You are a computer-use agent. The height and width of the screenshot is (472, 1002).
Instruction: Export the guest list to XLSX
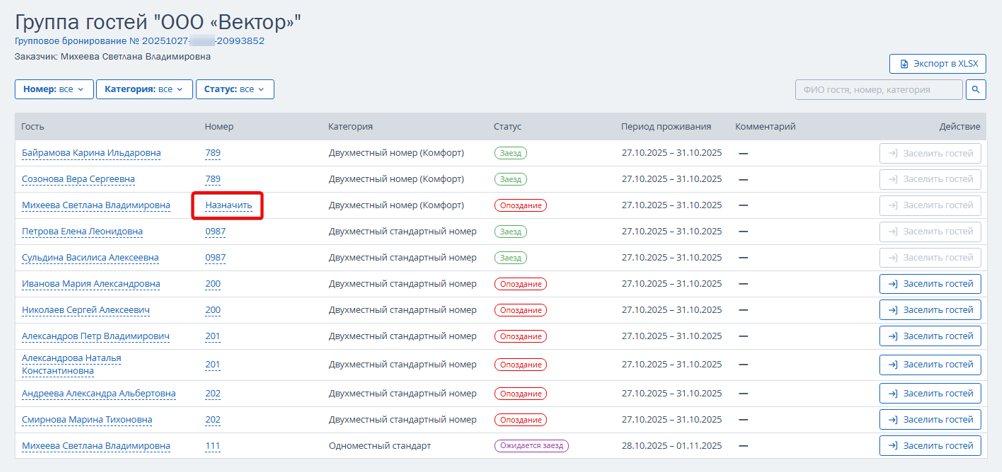click(937, 64)
